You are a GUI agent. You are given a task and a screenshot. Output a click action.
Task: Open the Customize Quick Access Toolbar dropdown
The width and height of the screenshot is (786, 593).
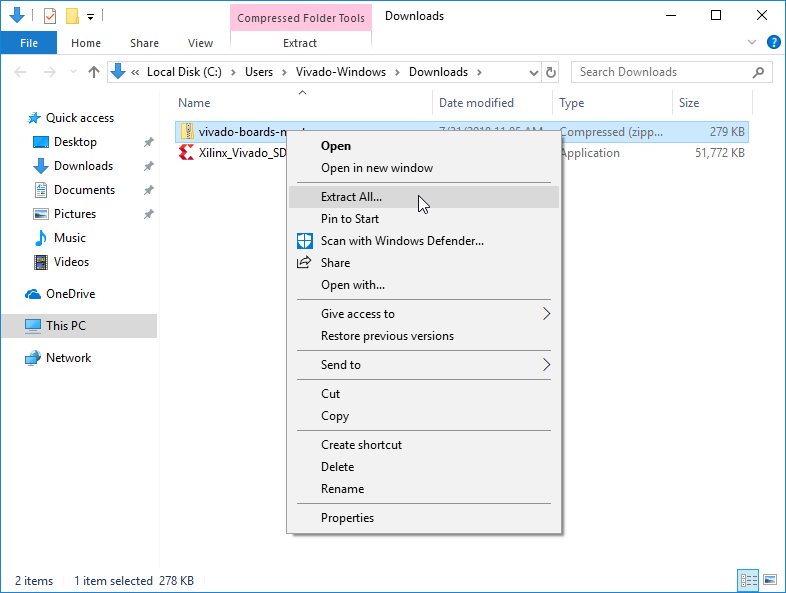(x=90, y=17)
